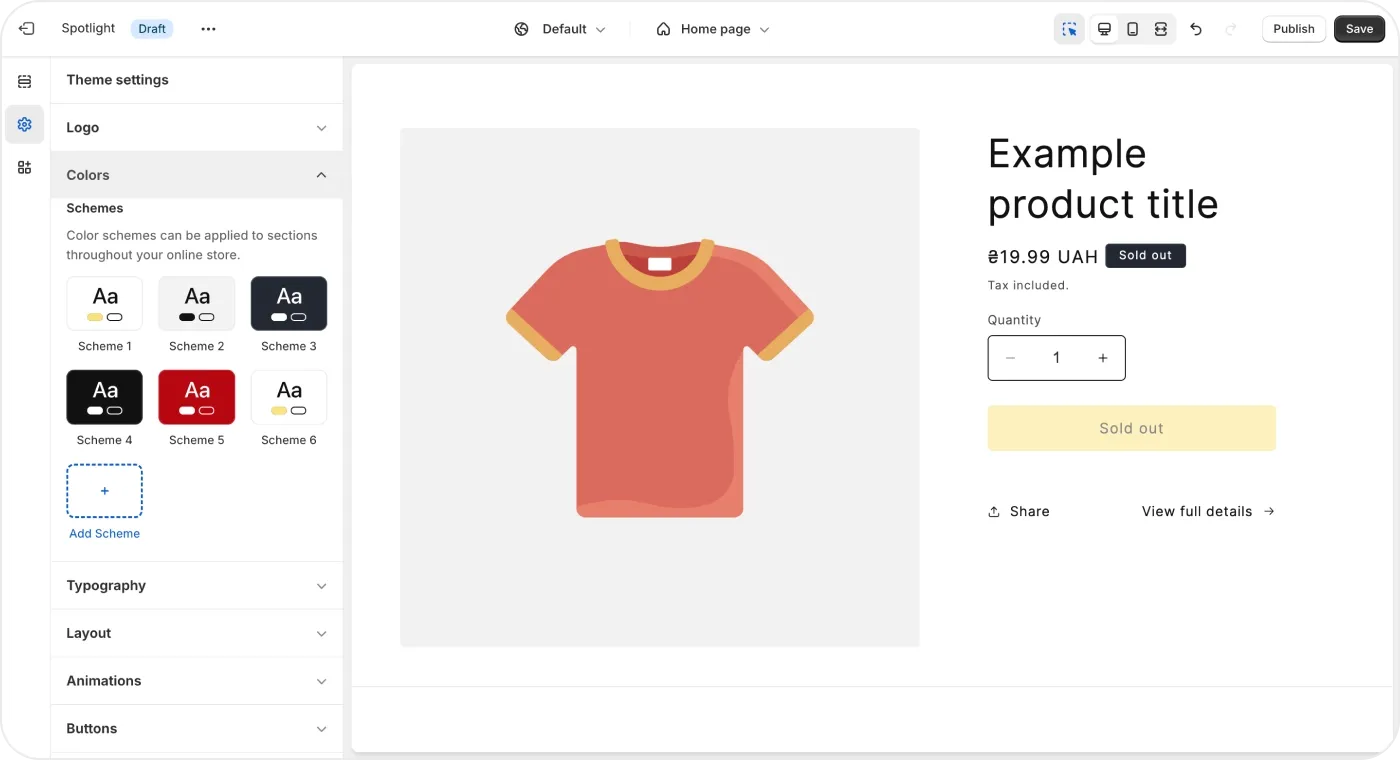Undo the last change

1196,29
